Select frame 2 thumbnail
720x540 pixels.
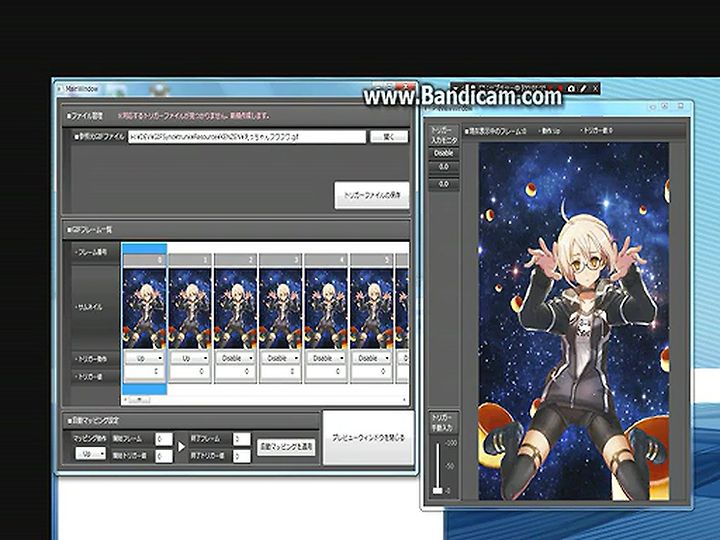236,309
